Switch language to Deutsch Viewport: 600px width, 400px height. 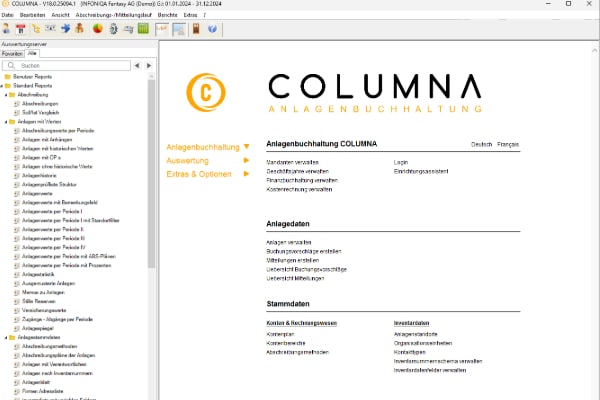coord(481,144)
